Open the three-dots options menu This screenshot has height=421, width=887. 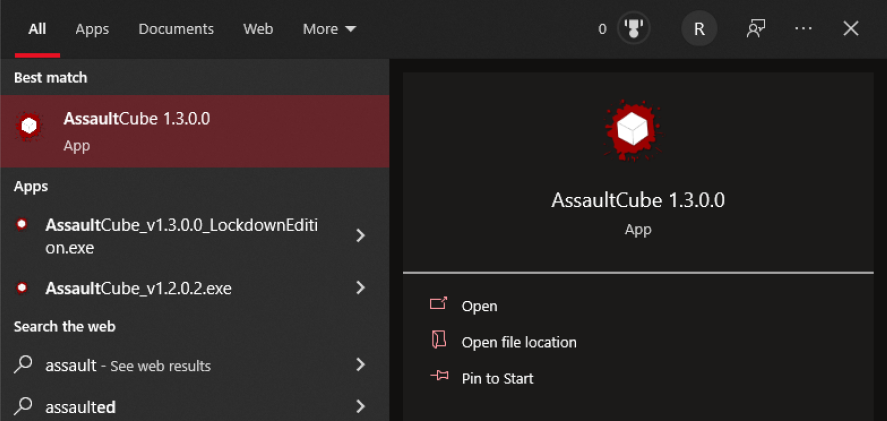tap(803, 29)
